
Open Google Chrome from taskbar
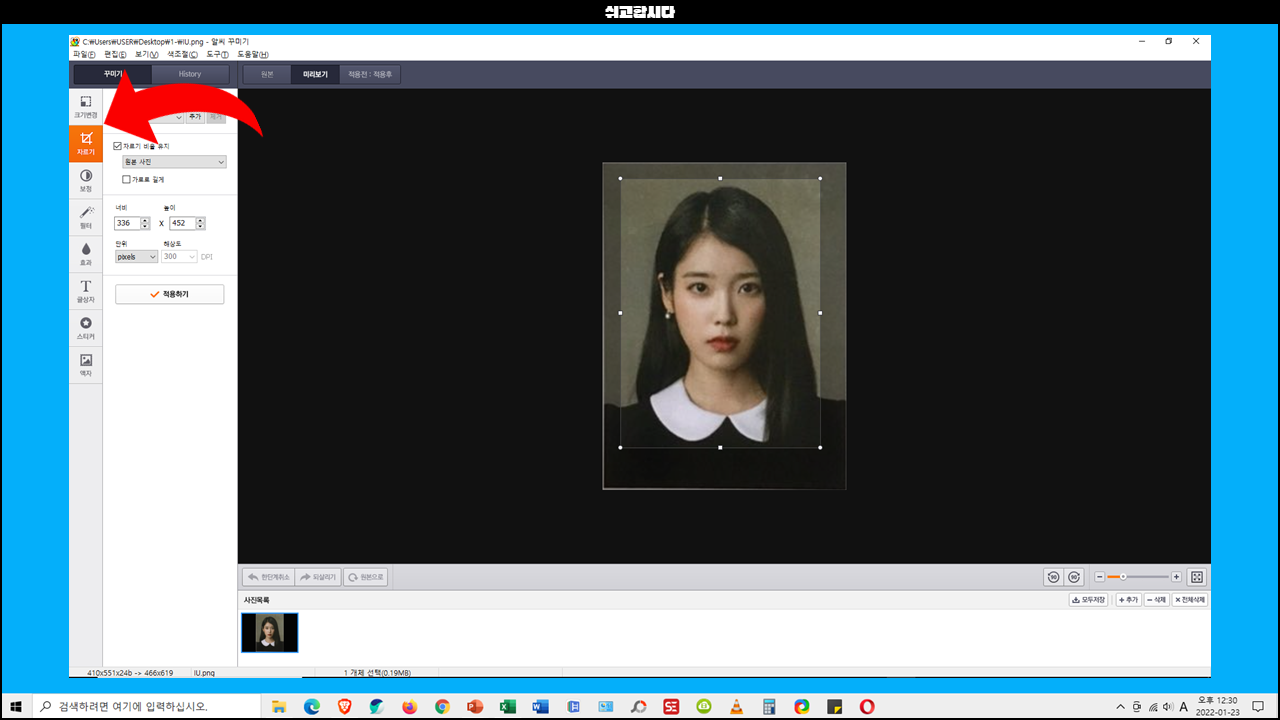442,706
